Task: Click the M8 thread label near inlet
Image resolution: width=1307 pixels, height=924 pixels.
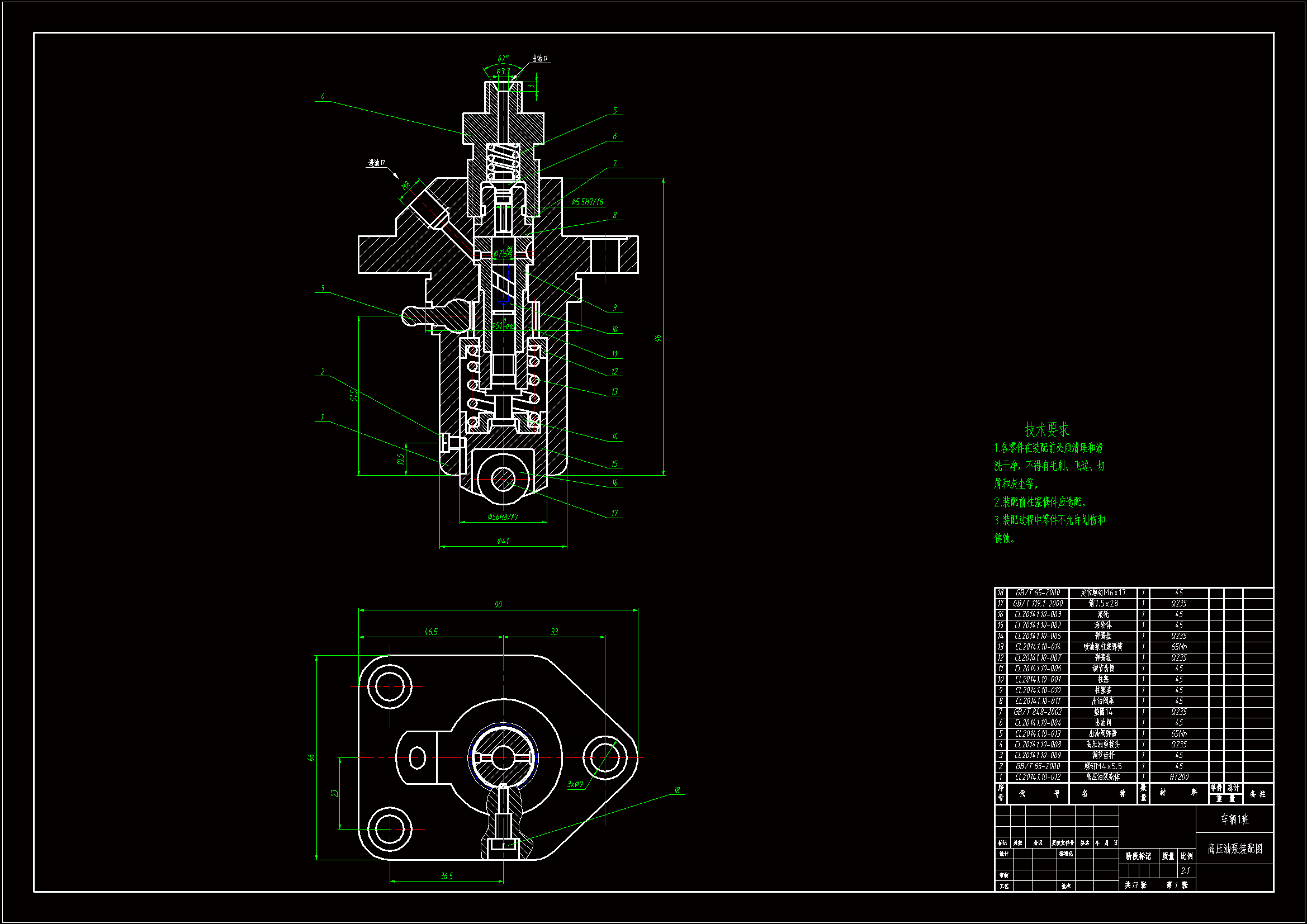Action: [406, 186]
